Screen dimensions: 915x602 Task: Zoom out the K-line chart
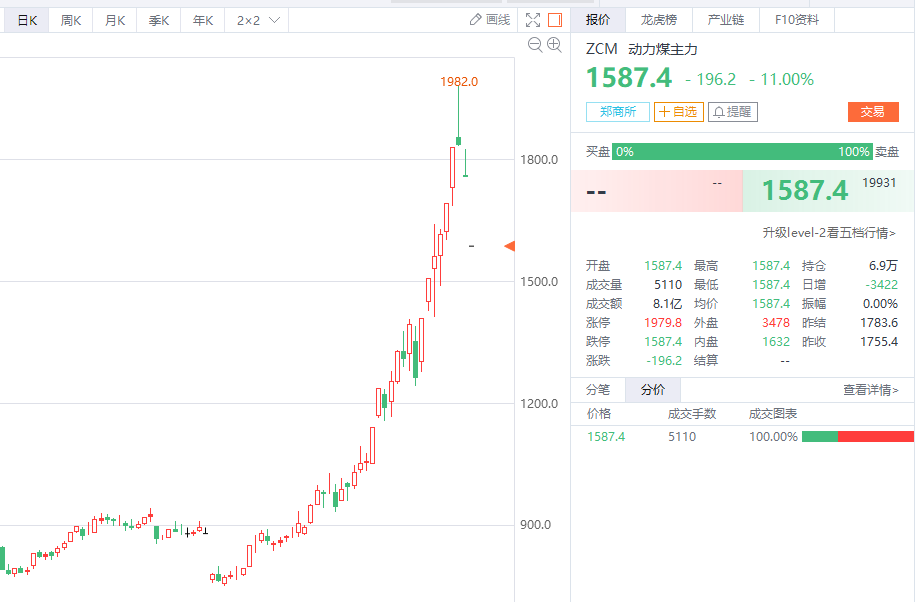pyautogui.click(x=534, y=44)
